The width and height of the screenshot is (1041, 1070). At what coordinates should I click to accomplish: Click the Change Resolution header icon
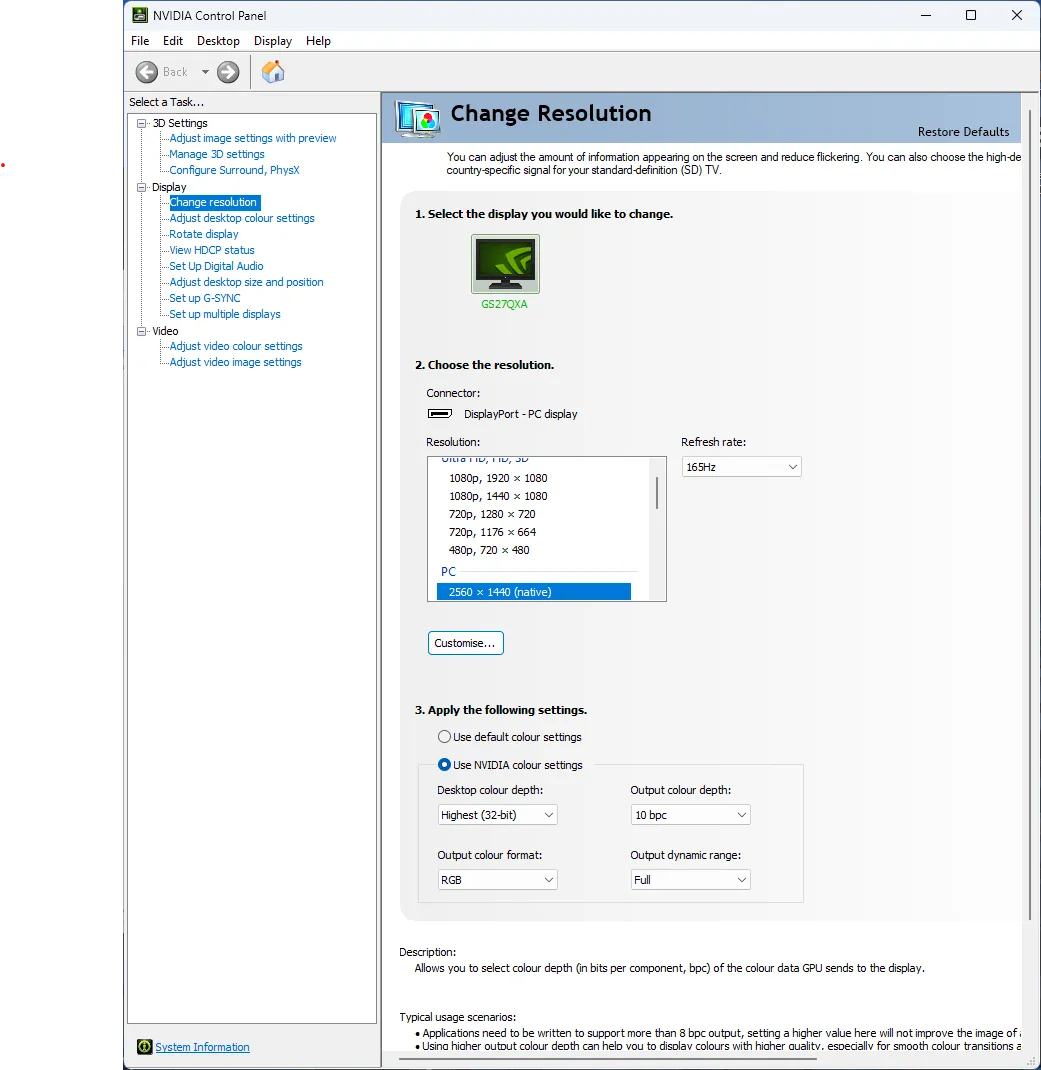pyautogui.click(x=417, y=119)
